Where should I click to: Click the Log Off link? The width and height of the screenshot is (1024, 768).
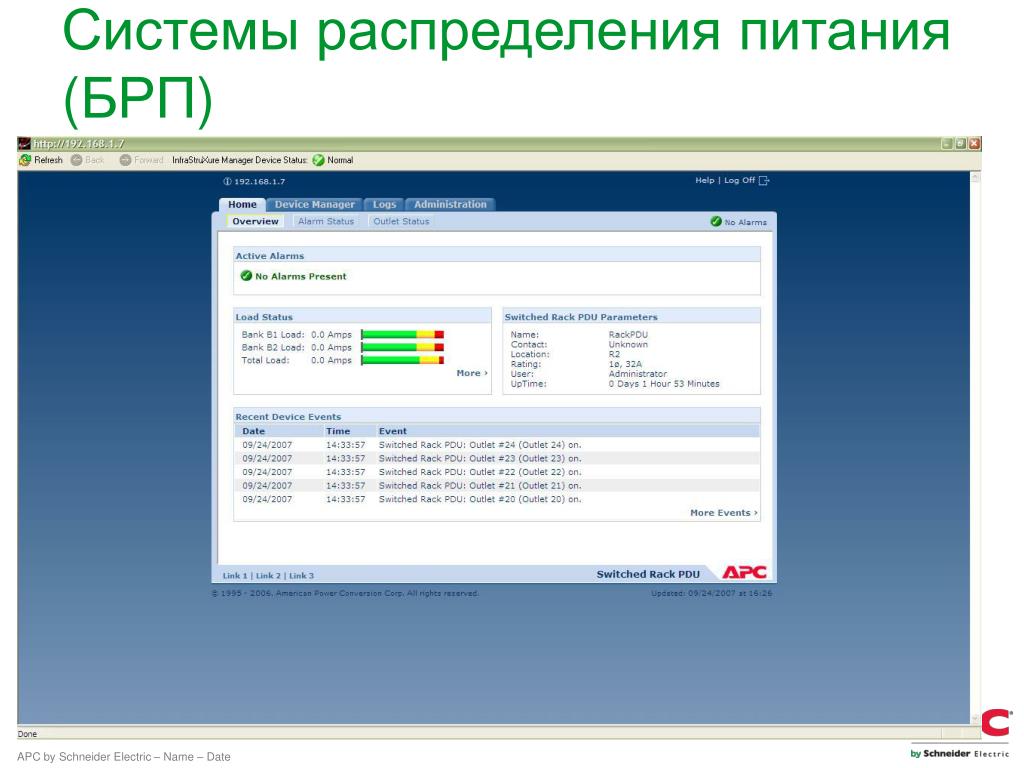(739, 180)
